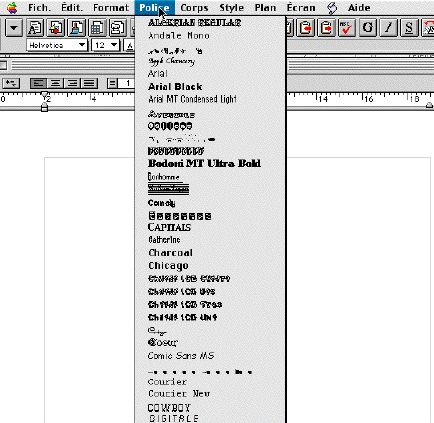
Task: Open the Format menu
Action: click(x=111, y=7)
